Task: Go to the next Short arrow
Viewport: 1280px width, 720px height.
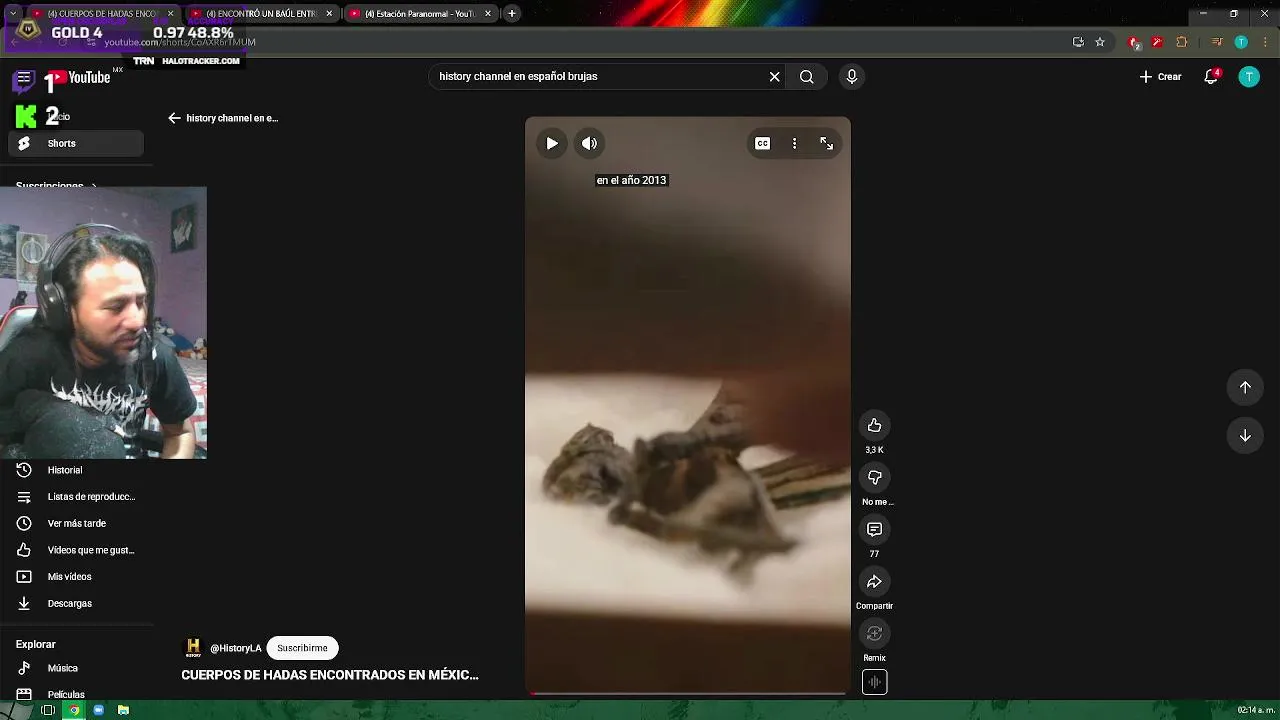Action: [1245, 435]
